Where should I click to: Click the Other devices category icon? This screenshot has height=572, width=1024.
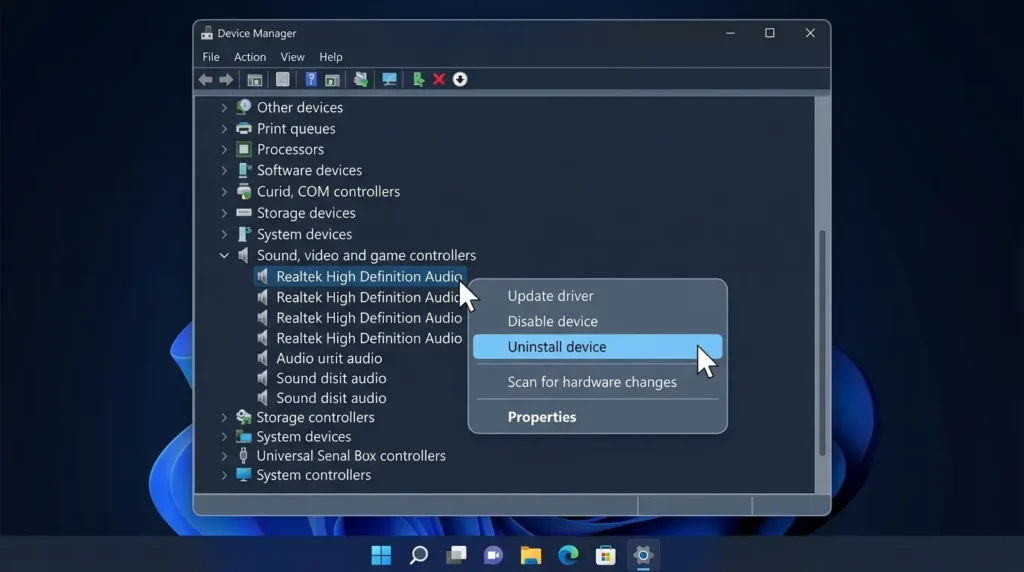tap(244, 107)
